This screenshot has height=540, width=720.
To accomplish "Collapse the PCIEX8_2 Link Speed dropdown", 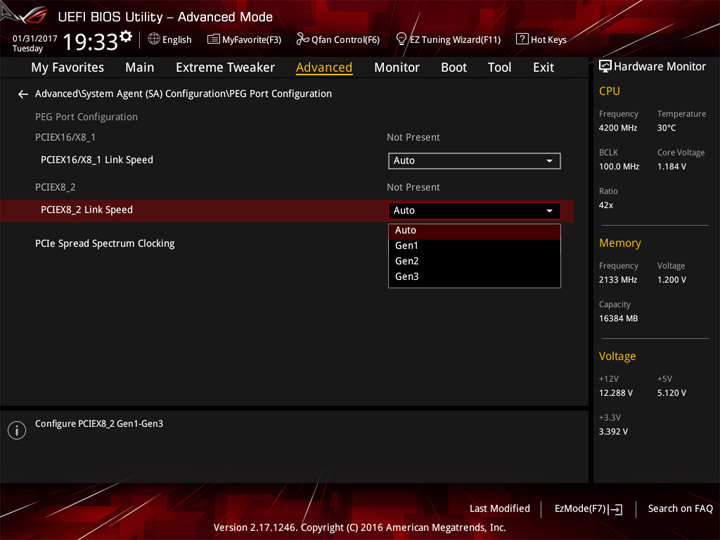I will [x=474, y=211].
